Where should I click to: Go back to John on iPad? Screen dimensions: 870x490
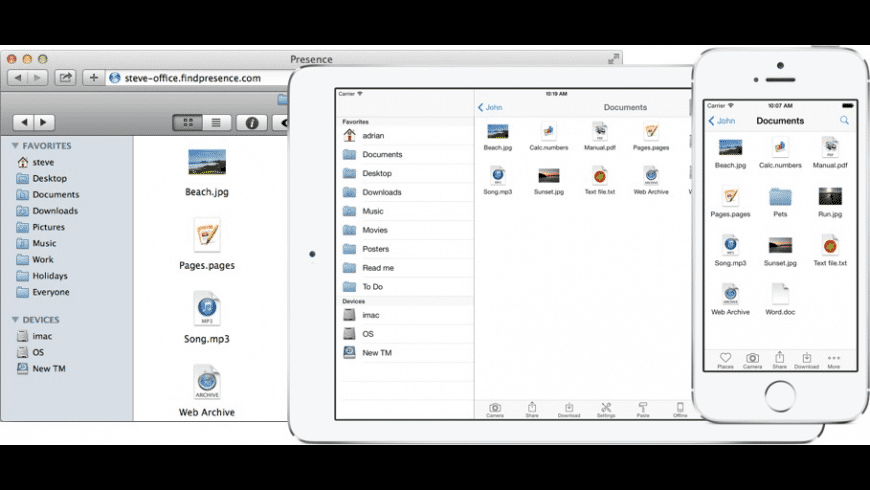pyautogui.click(x=490, y=107)
